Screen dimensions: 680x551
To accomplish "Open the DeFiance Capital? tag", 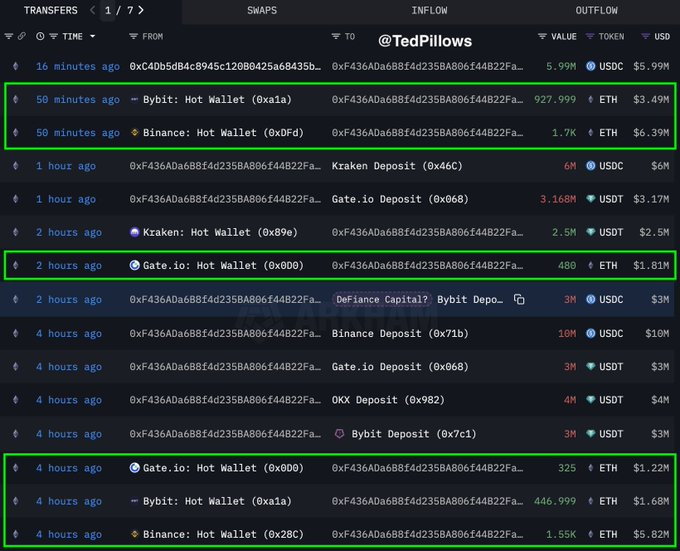I will coord(382,300).
